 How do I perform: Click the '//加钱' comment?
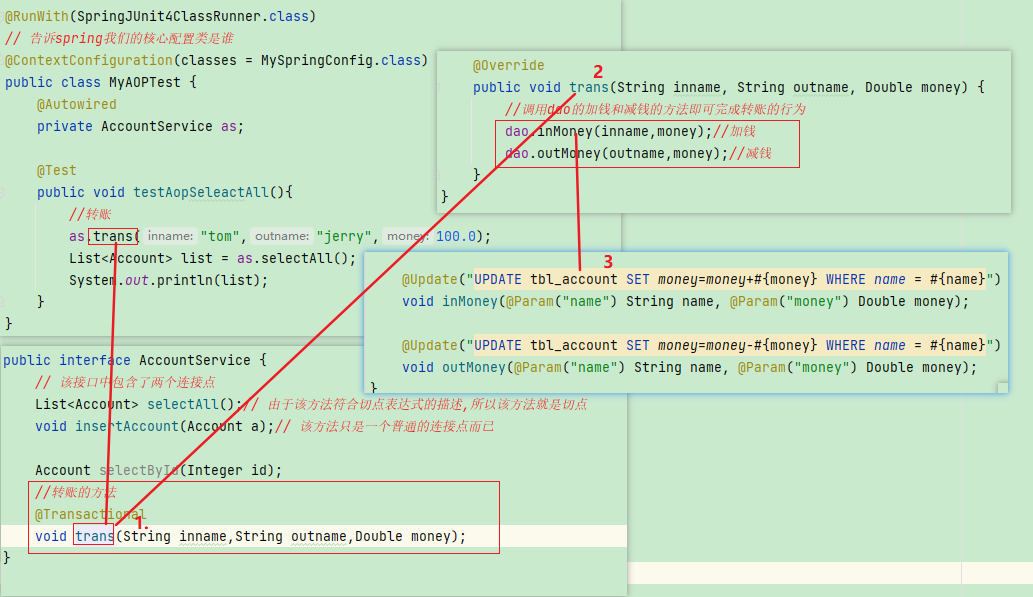pos(735,132)
